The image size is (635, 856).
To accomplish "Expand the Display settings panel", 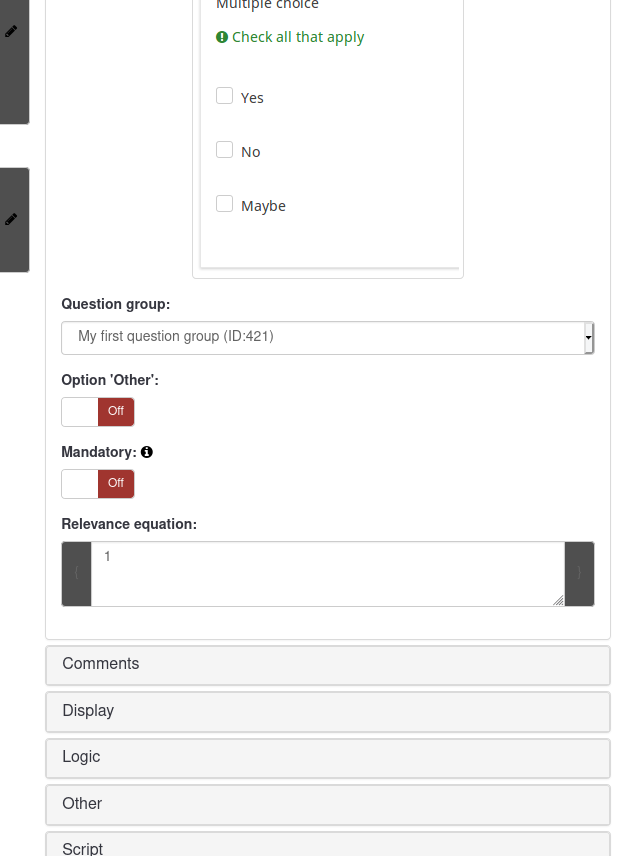I will click(x=328, y=711).
